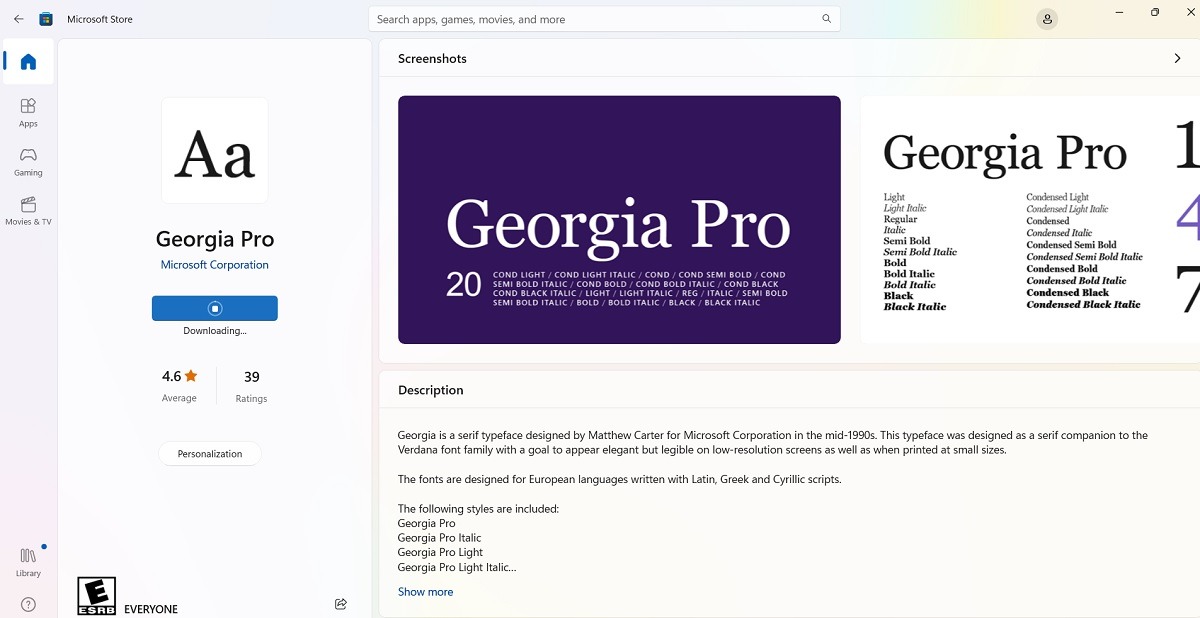The height and width of the screenshot is (618, 1200).
Task: Visit the Microsoft Corporation publisher link
Action: [214, 264]
